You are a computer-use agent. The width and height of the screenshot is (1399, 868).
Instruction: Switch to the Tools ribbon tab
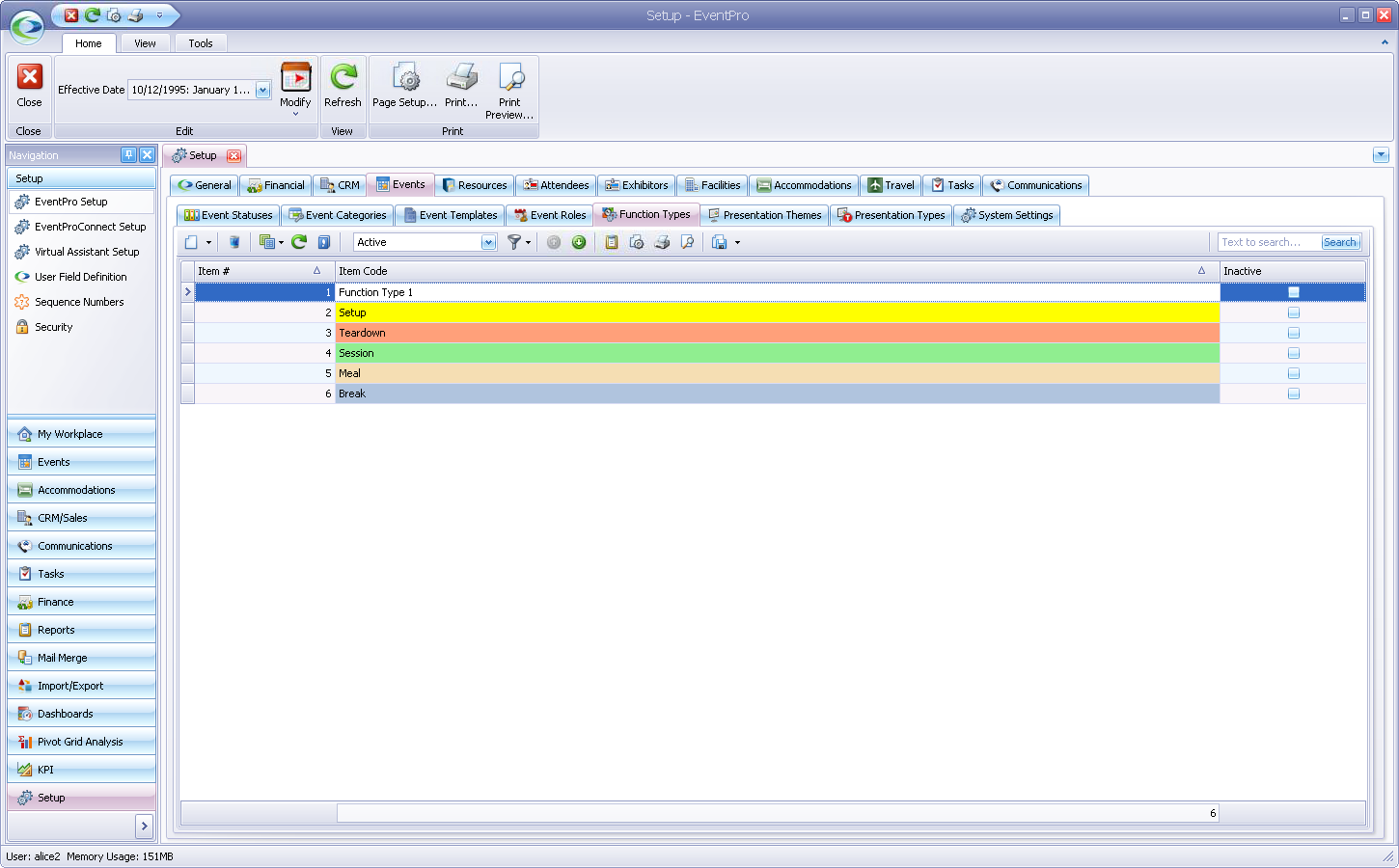pos(201,43)
